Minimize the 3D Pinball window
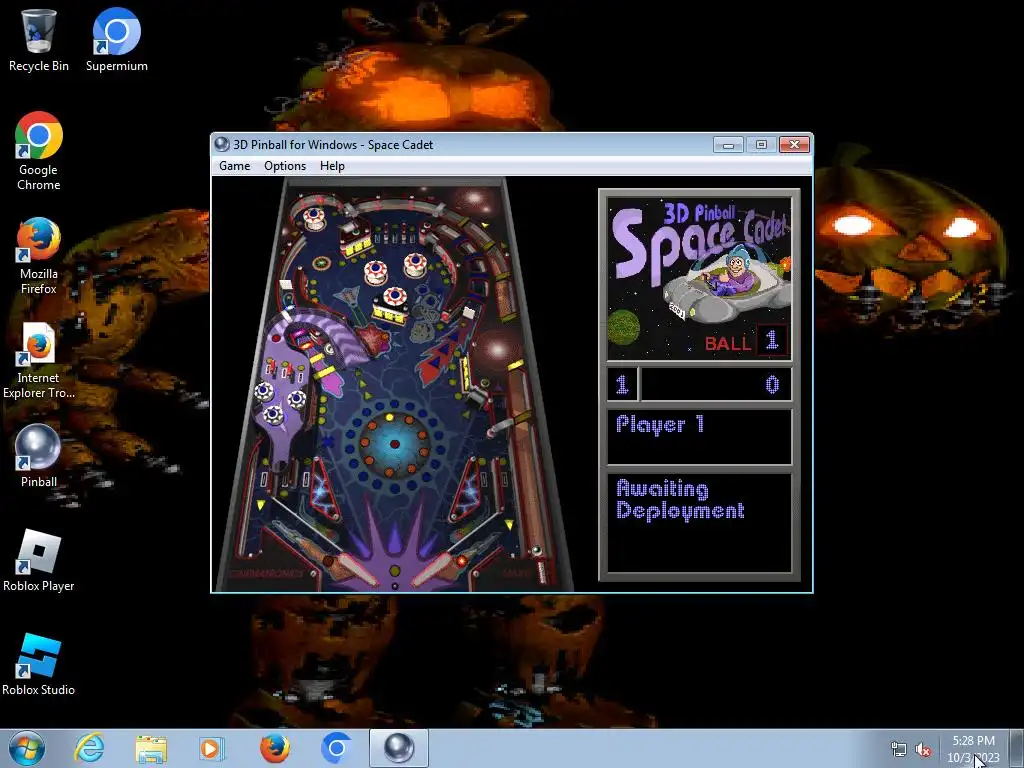This screenshot has height=768, width=1024. [x=728, y=144]
